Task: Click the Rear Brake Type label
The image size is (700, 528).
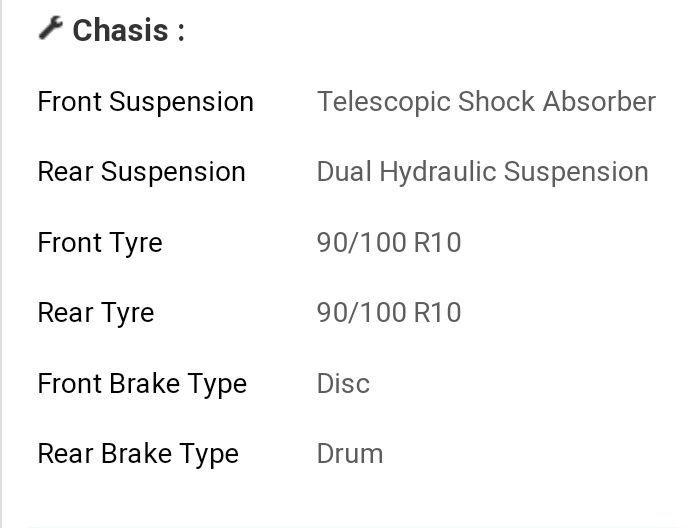Action: click(138, 454)
